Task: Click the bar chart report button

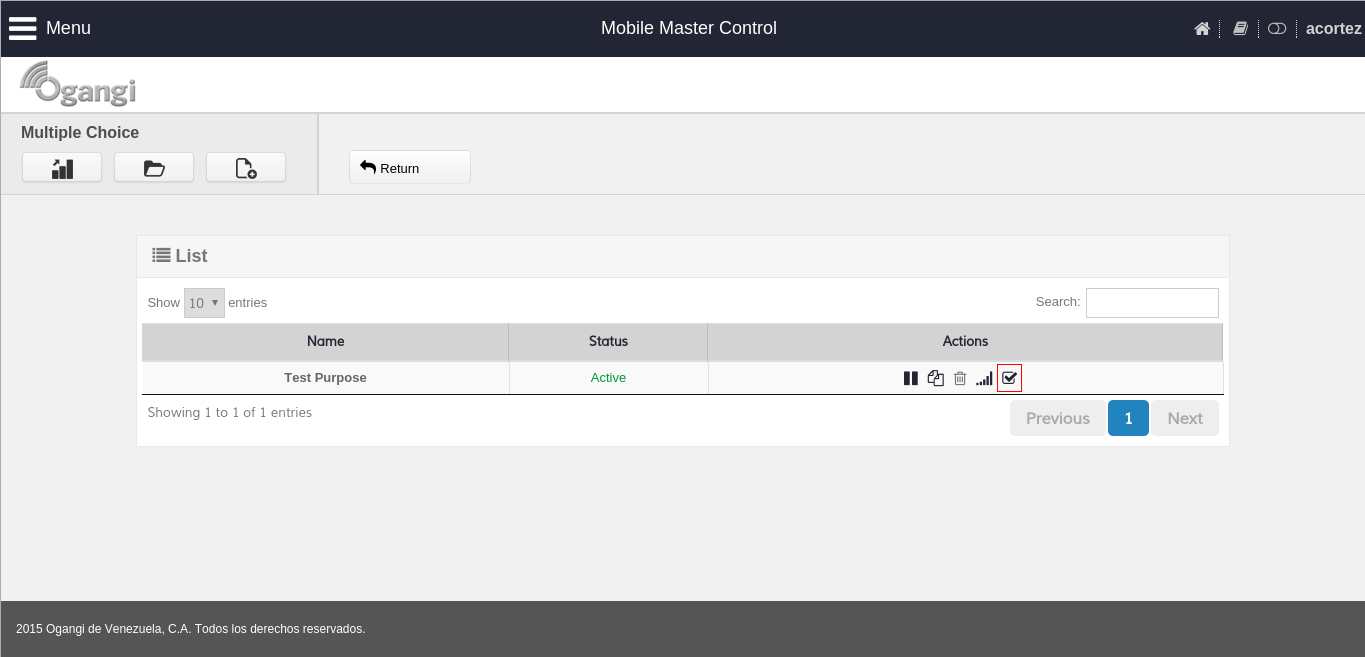Action: (62, 168)
